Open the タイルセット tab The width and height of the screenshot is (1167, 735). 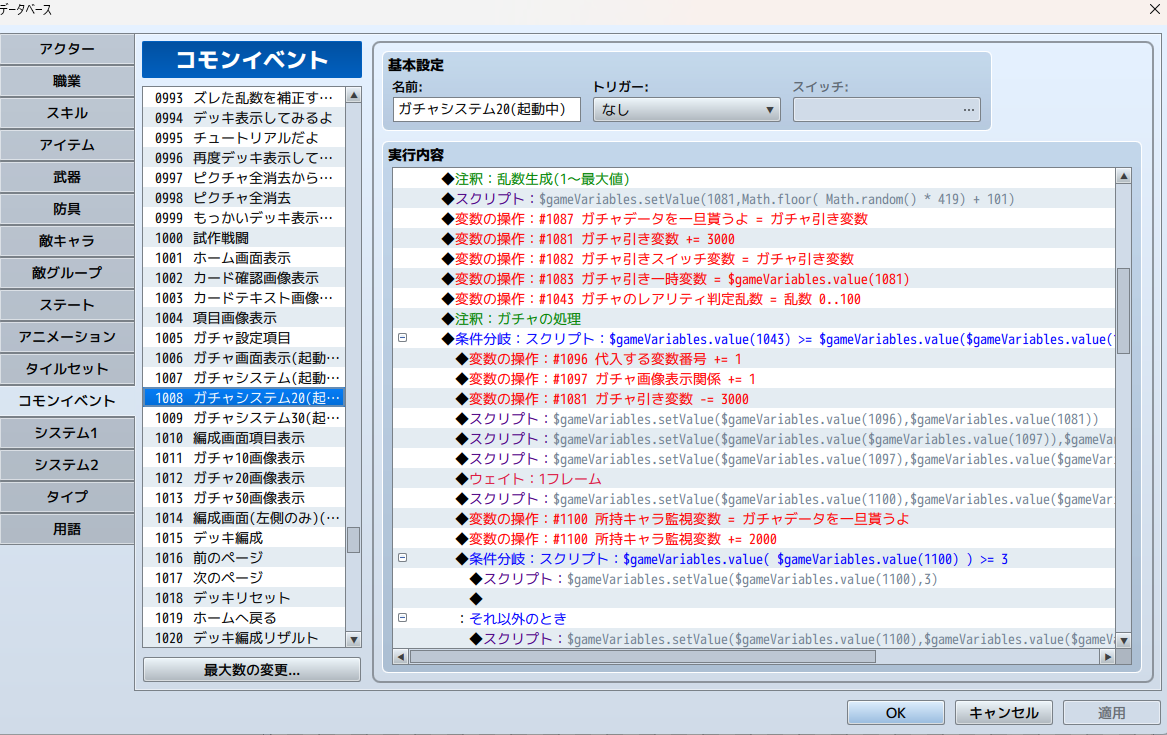pyautogui.click(x=67, y=369)
